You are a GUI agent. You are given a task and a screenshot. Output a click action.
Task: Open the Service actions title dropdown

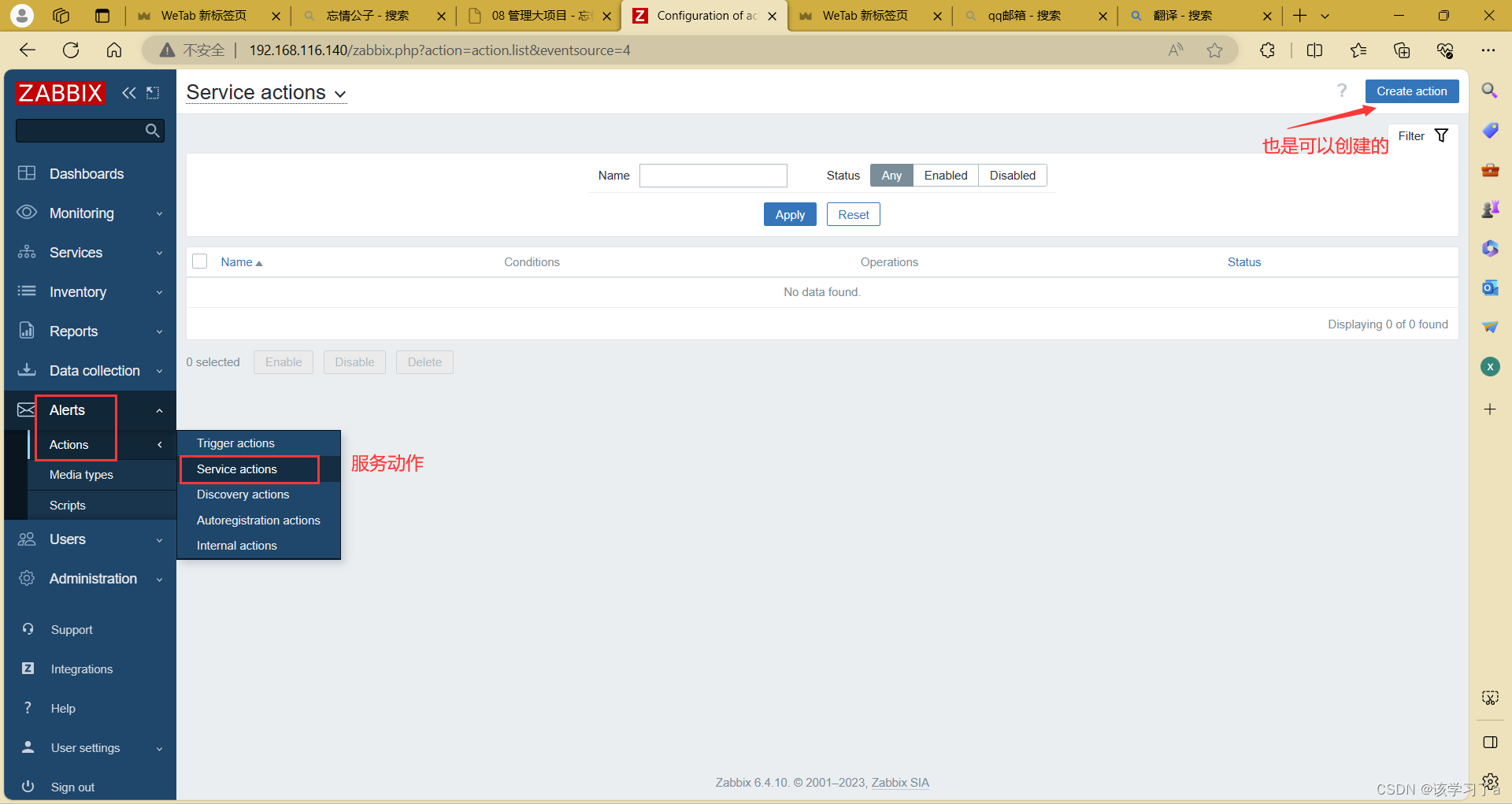tap(266, 93)
